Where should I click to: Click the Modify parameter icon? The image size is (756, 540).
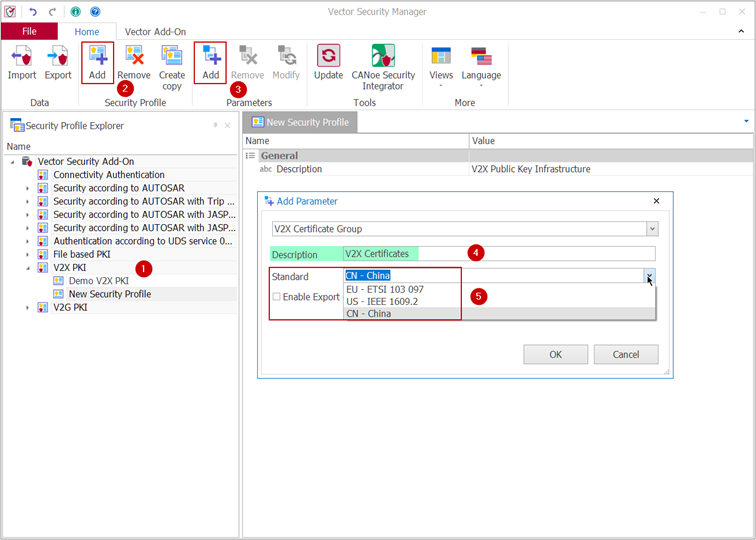[x=286, y=63]
